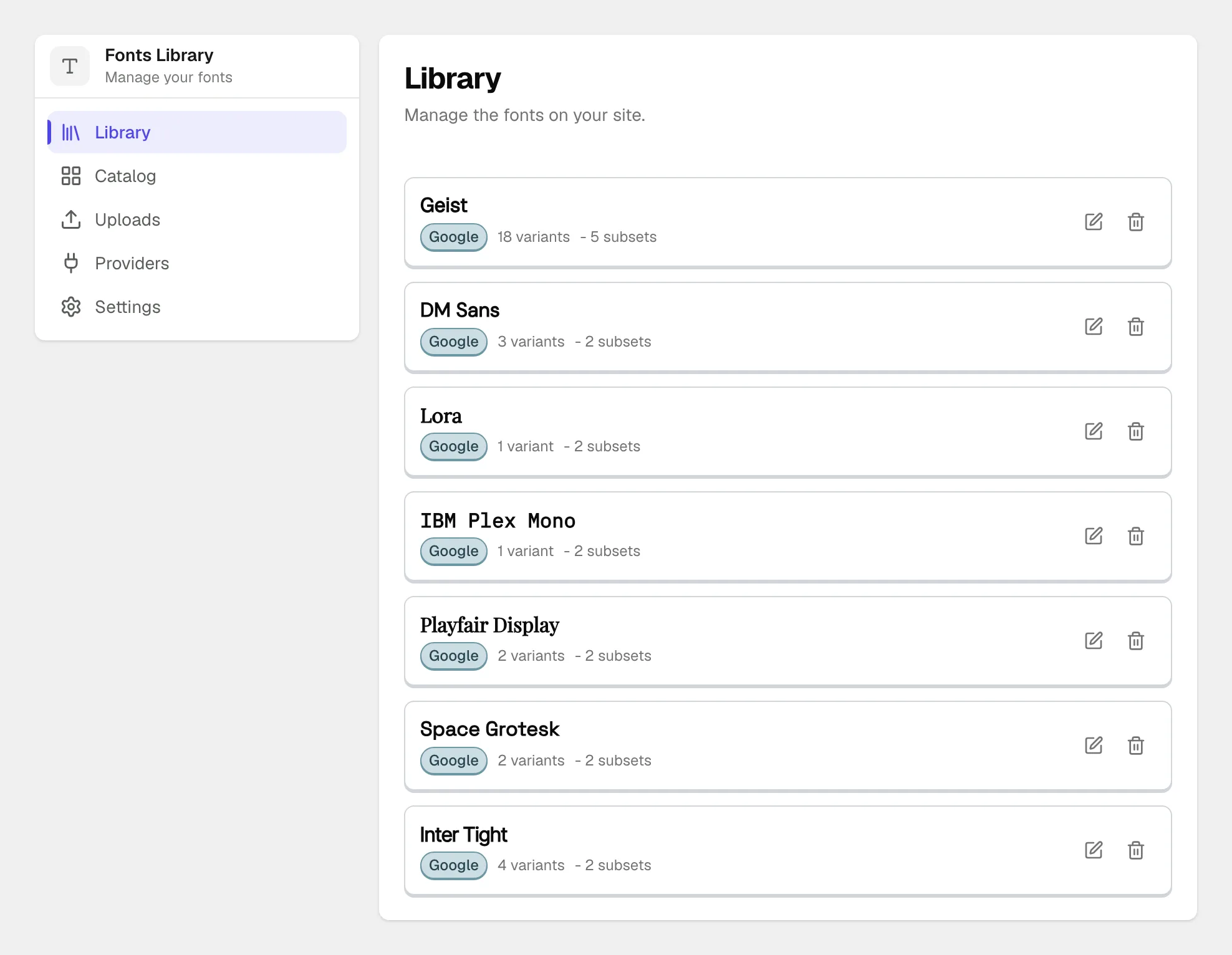The image size is (1232, 955).
Task: Select the DM Sans font name
Action: [460, 310]
